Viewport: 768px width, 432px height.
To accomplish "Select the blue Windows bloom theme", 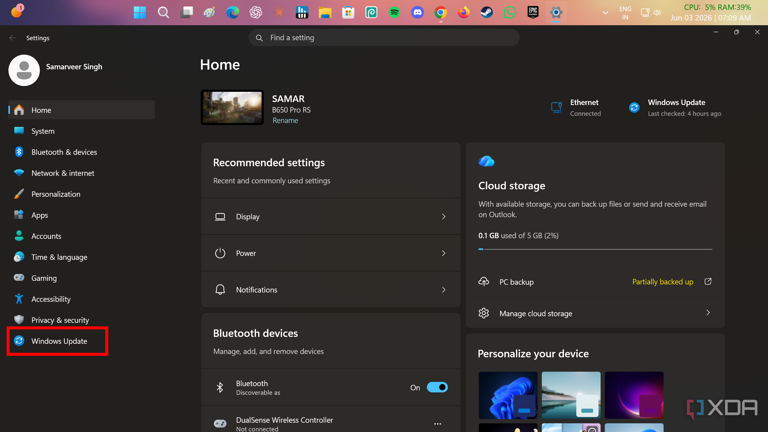I will coord(508,395).
